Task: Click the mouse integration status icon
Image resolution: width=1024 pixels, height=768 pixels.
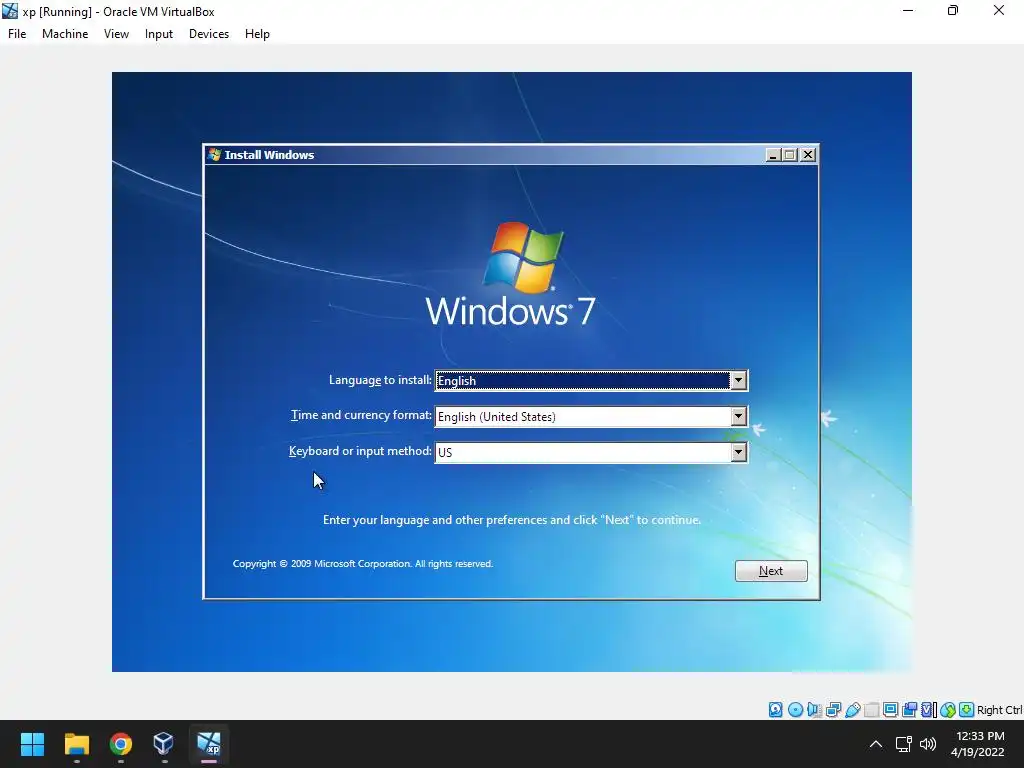Action: pyautogui.click(x=948, y=710)
